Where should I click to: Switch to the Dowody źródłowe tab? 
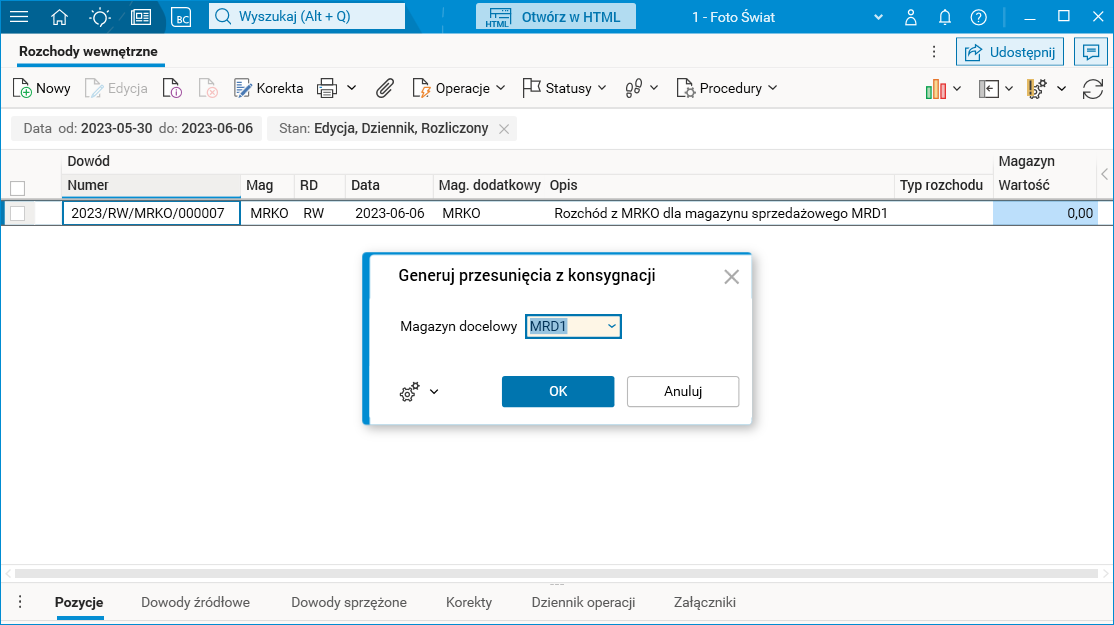[x=195, y=602]
